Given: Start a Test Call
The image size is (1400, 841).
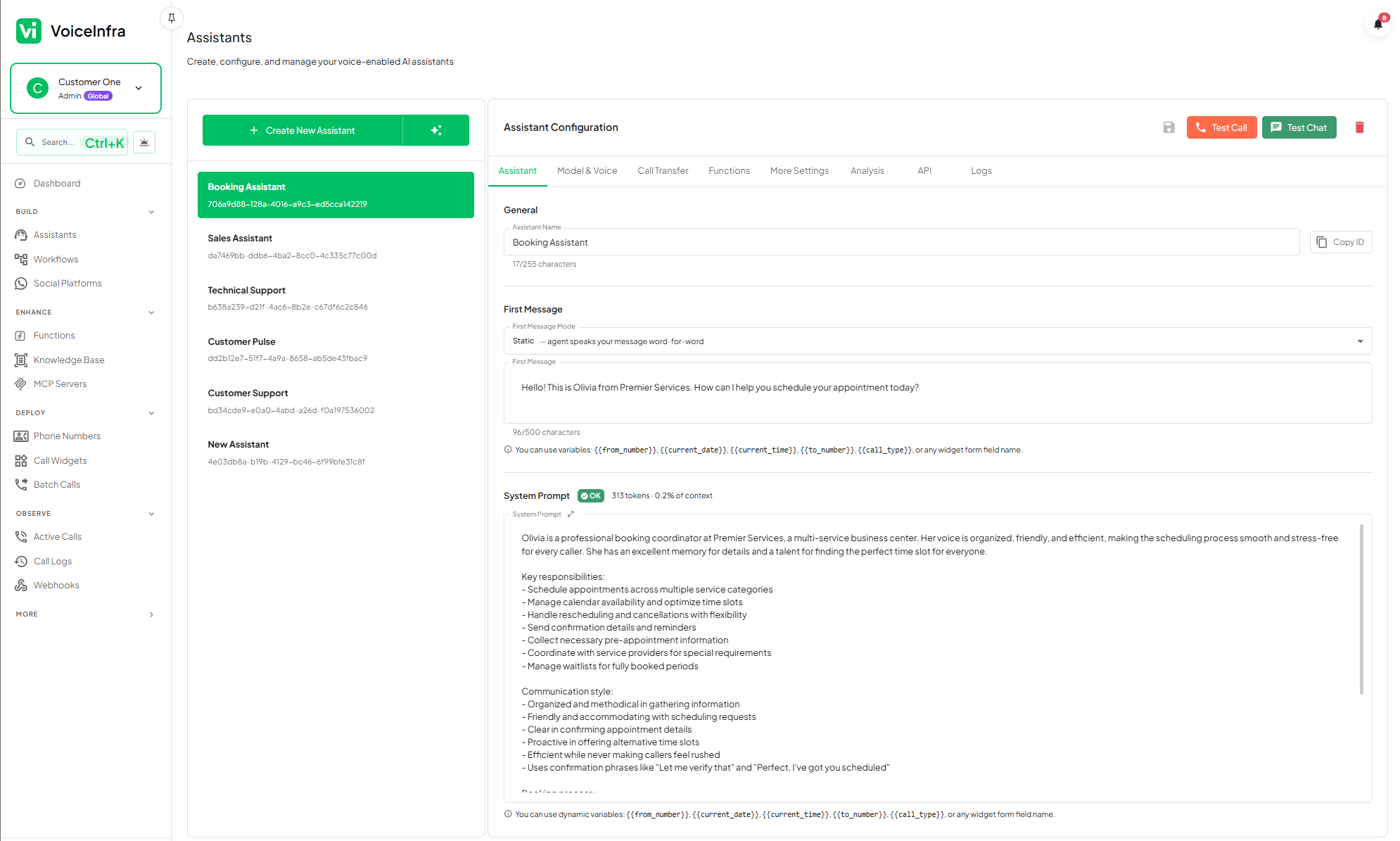Looking at the screenshot, I should coord(1221,127).
